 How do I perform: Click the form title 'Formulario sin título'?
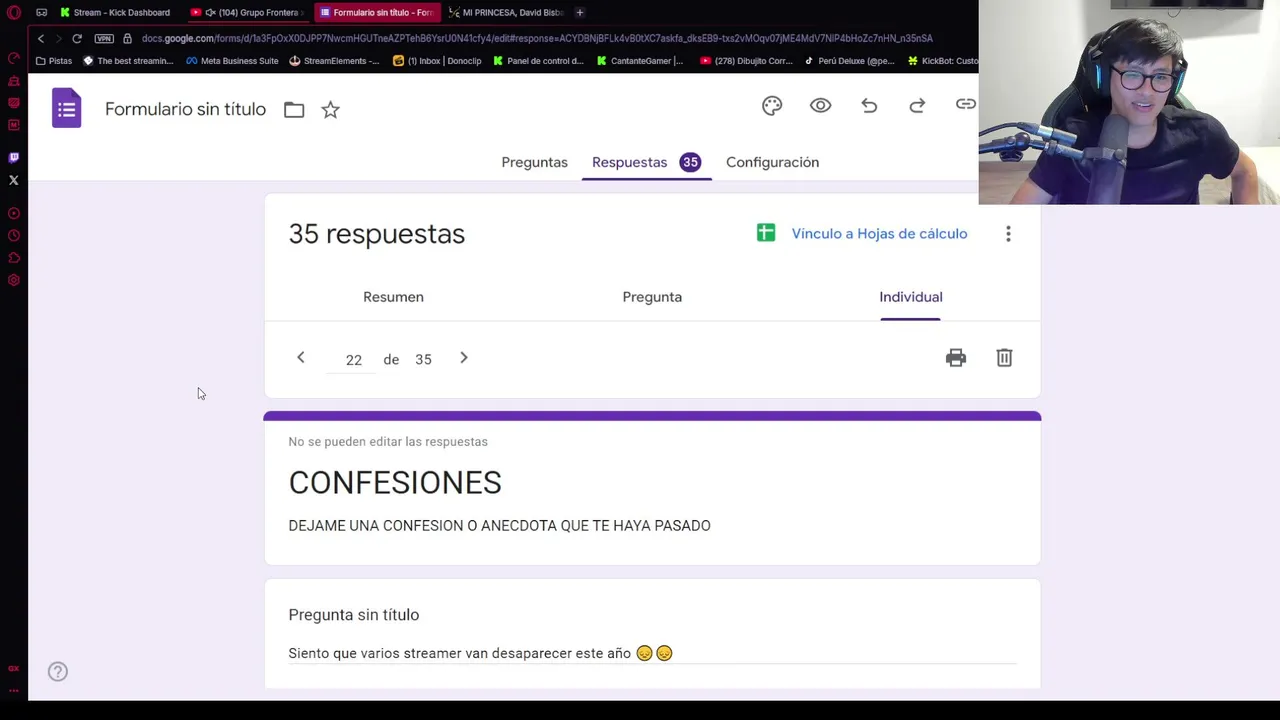(x=185, y=109)
